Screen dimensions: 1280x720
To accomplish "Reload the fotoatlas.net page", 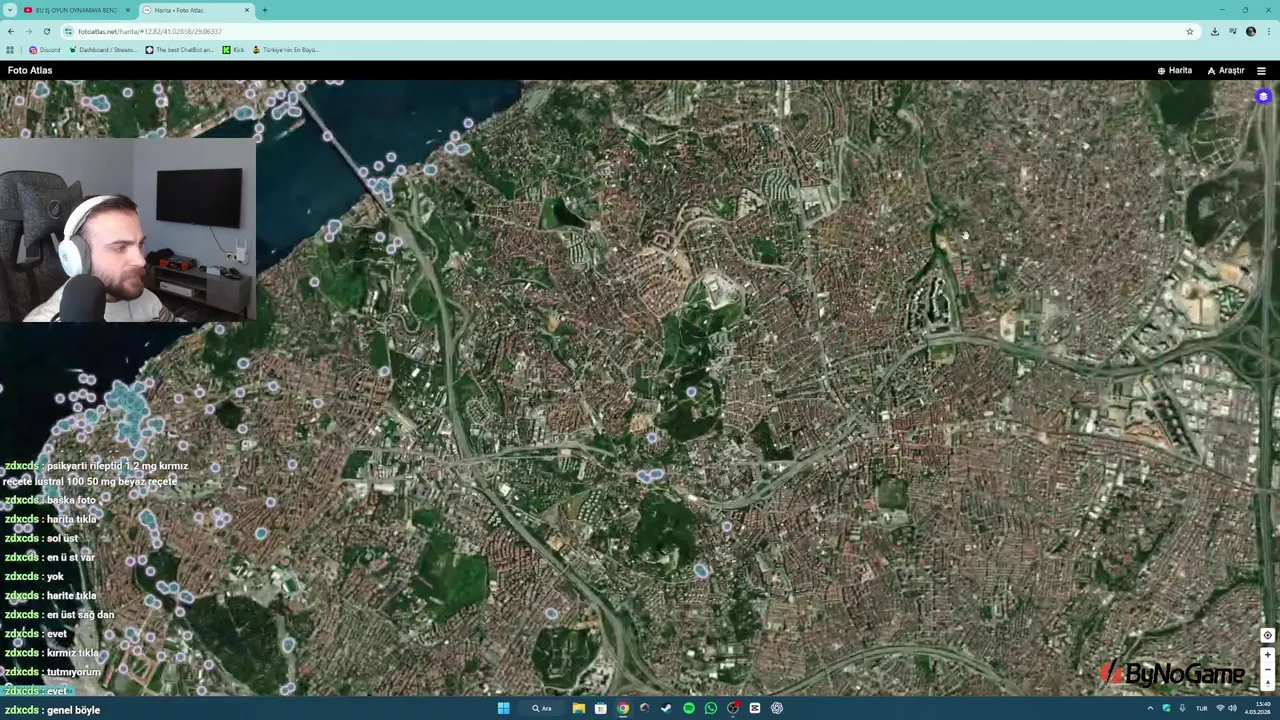I will pos(46,31).
